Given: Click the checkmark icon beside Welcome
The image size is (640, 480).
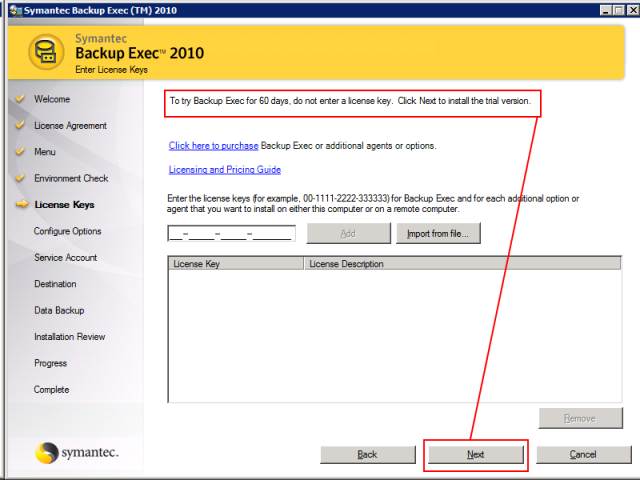Looking at the screenshot, I should click(x=20, y=99).
